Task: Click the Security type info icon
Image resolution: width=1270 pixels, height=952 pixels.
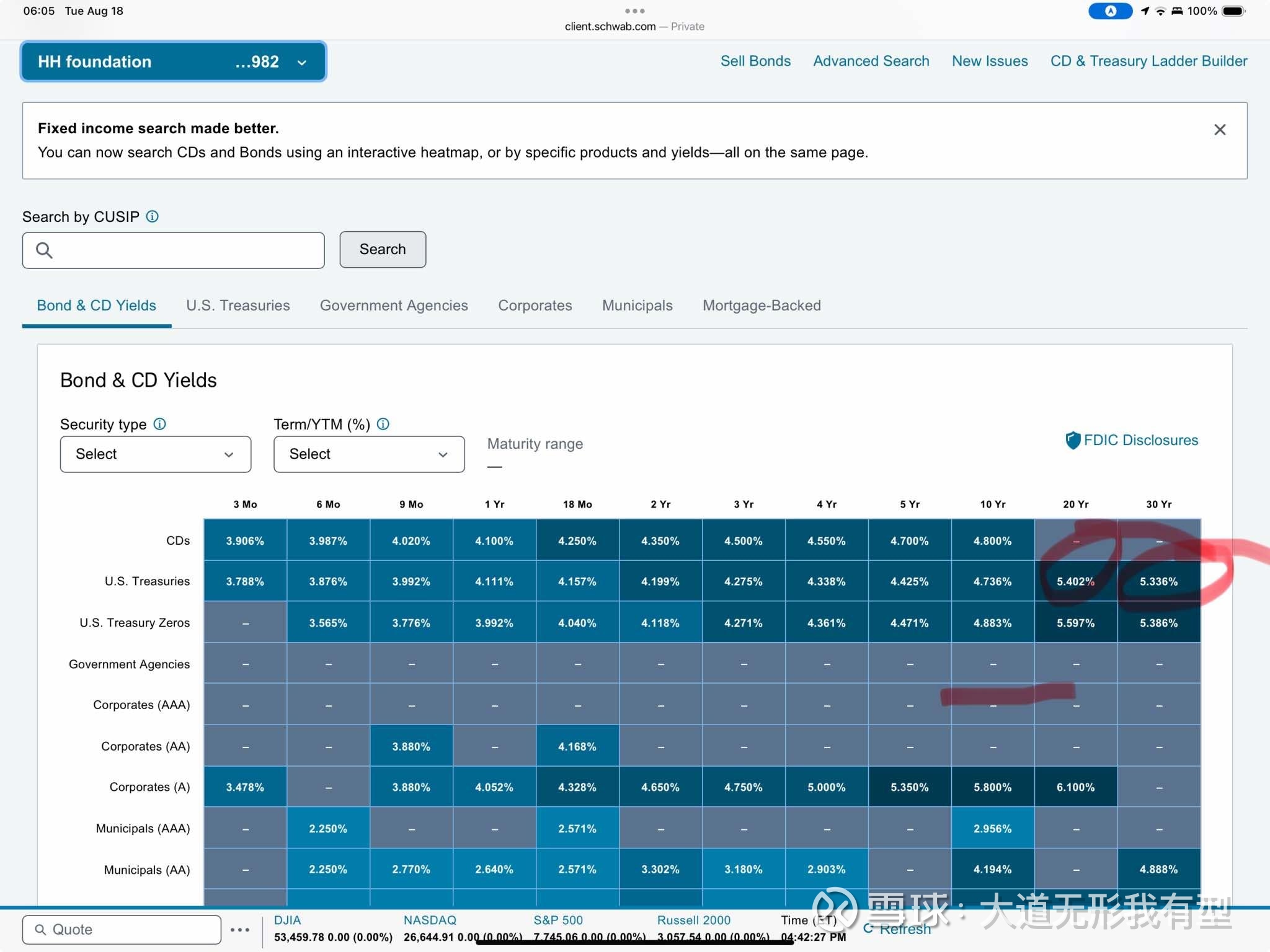Action: (159, 424)
